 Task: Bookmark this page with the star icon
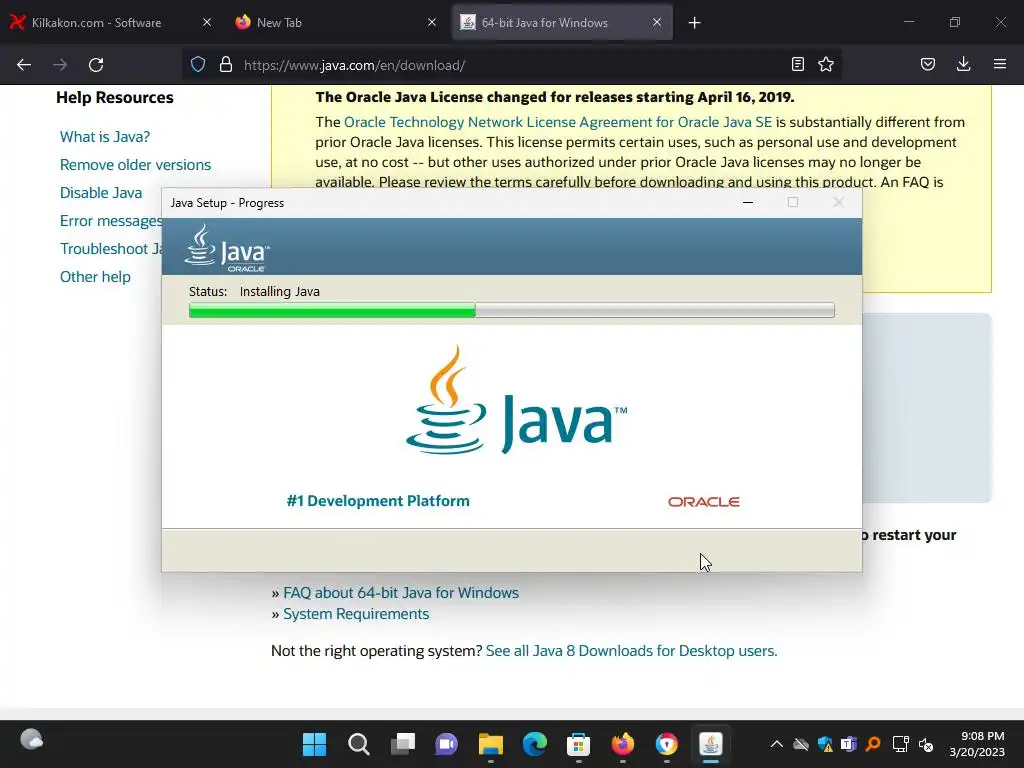[x=826, y=64]
